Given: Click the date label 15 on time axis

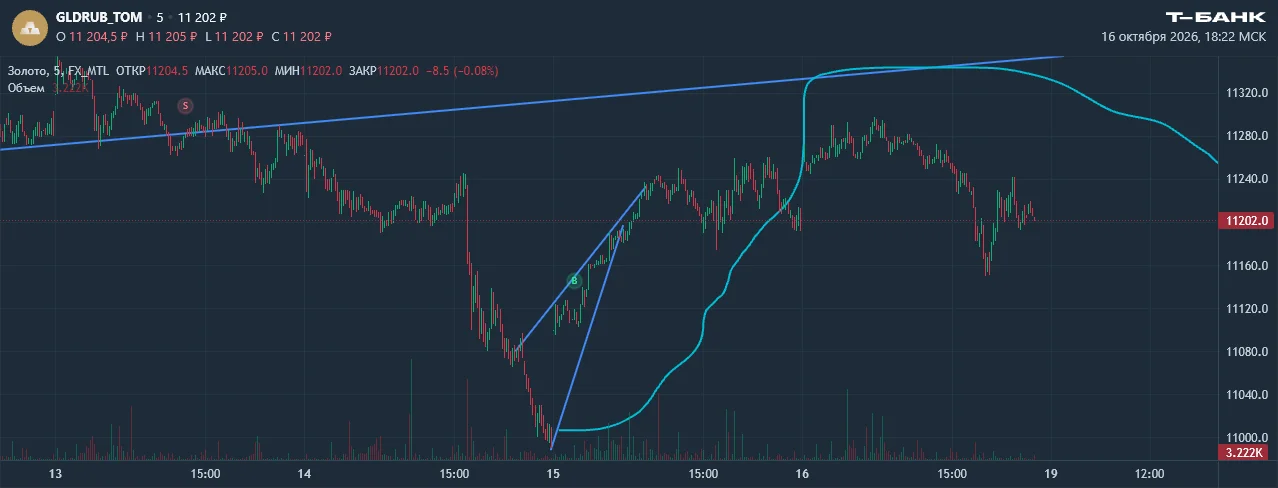Looking at the screenshot, I should [x=553, y=473].
